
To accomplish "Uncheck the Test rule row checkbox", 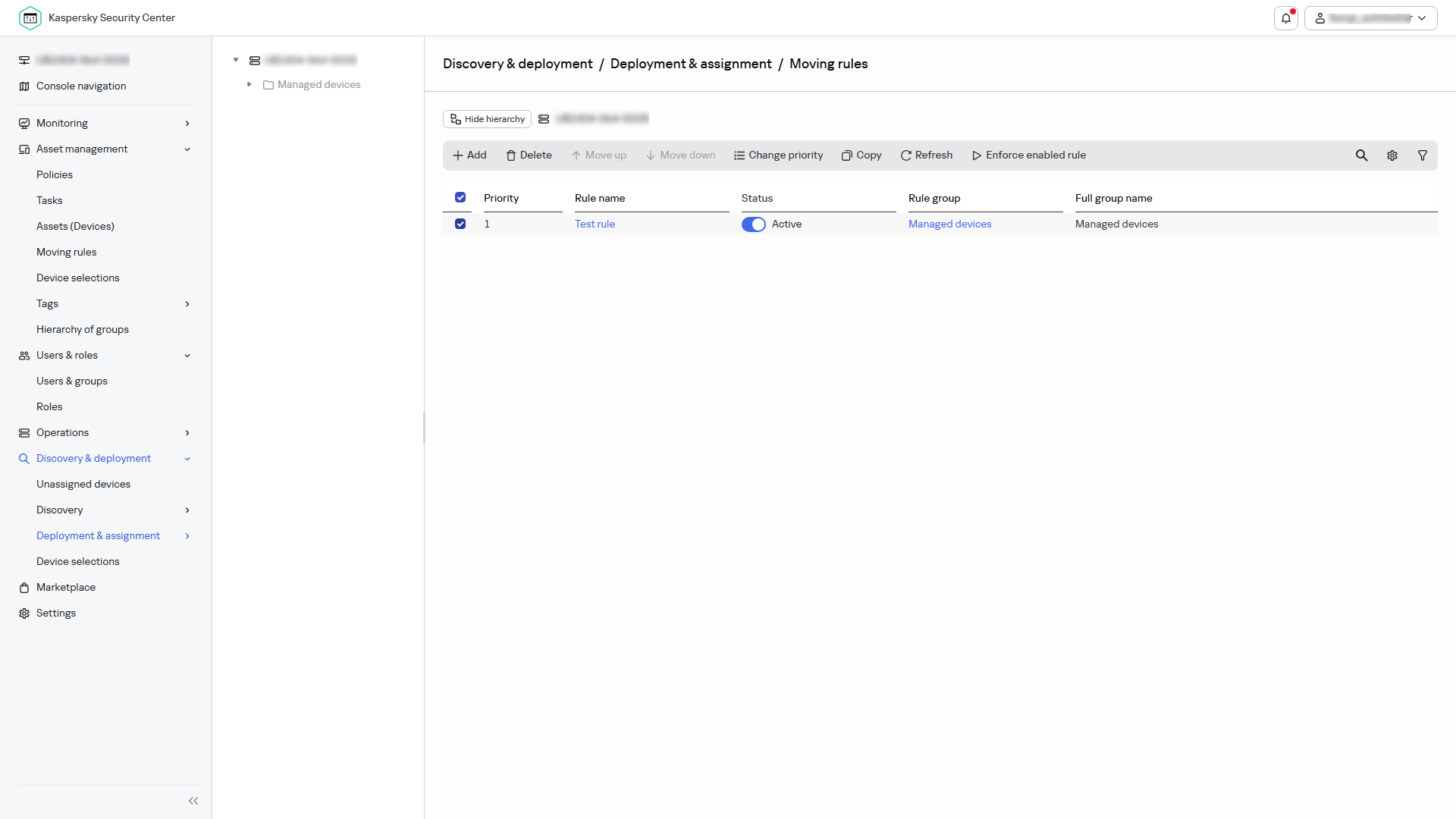I will [x=460, y=224].
